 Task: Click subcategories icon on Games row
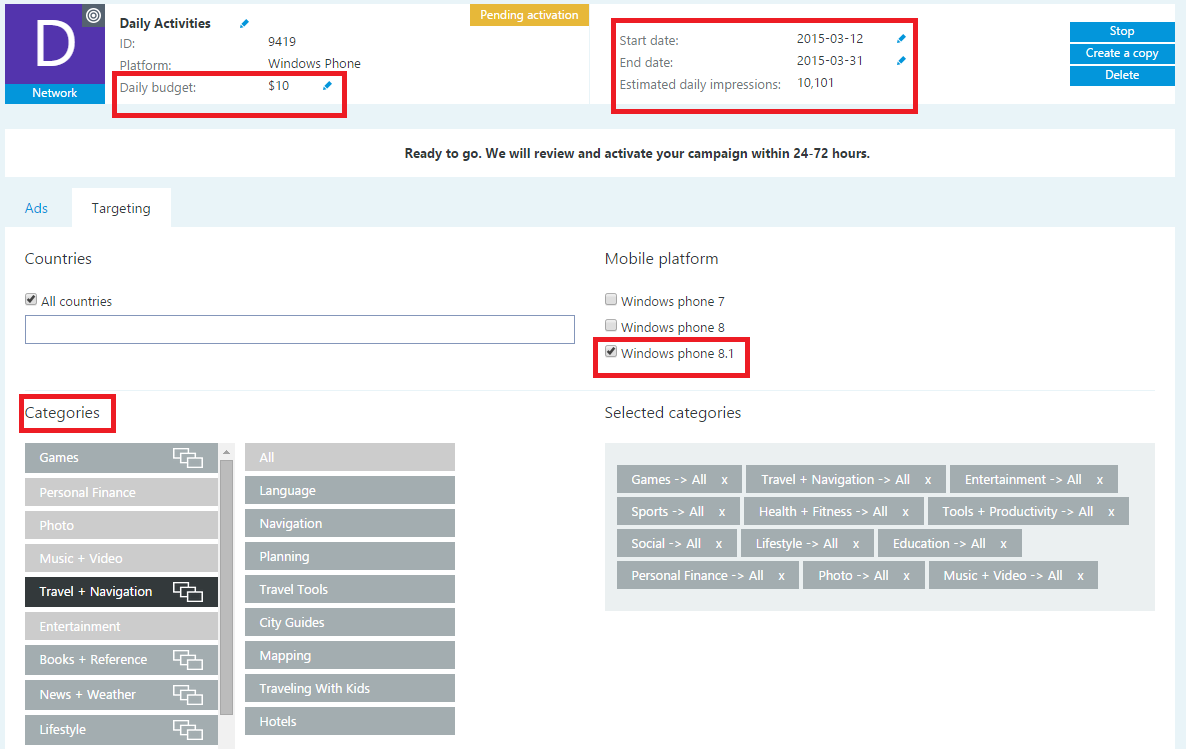pyautogui.click(x=188, y=458)
